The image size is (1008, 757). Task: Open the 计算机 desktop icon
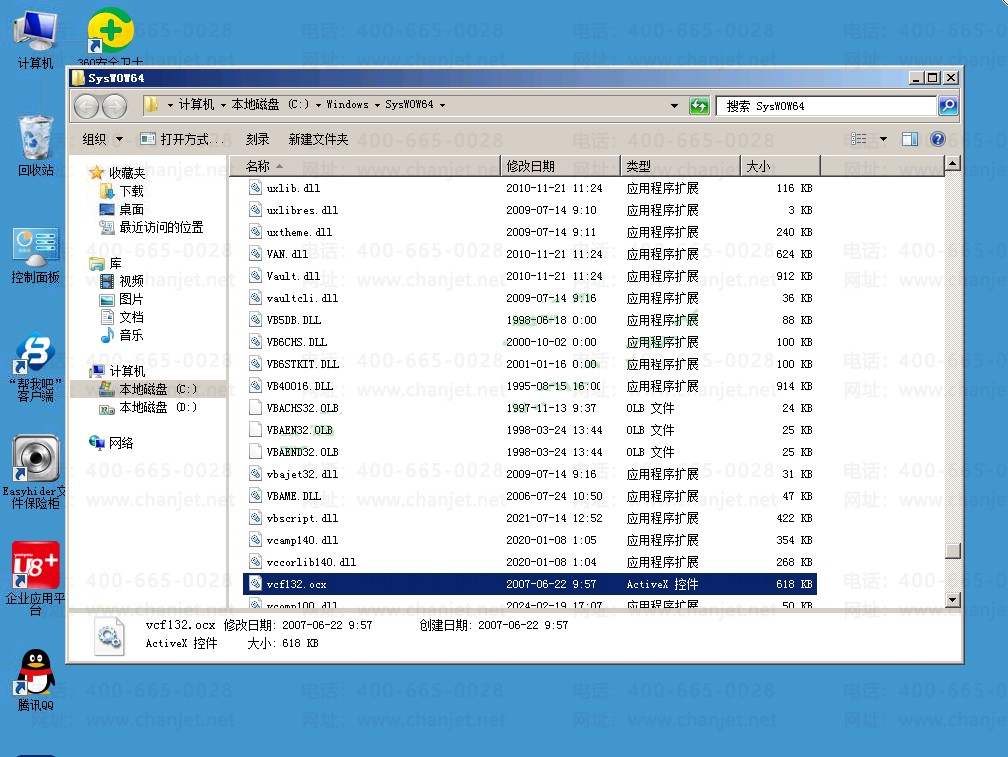[35, 39]
